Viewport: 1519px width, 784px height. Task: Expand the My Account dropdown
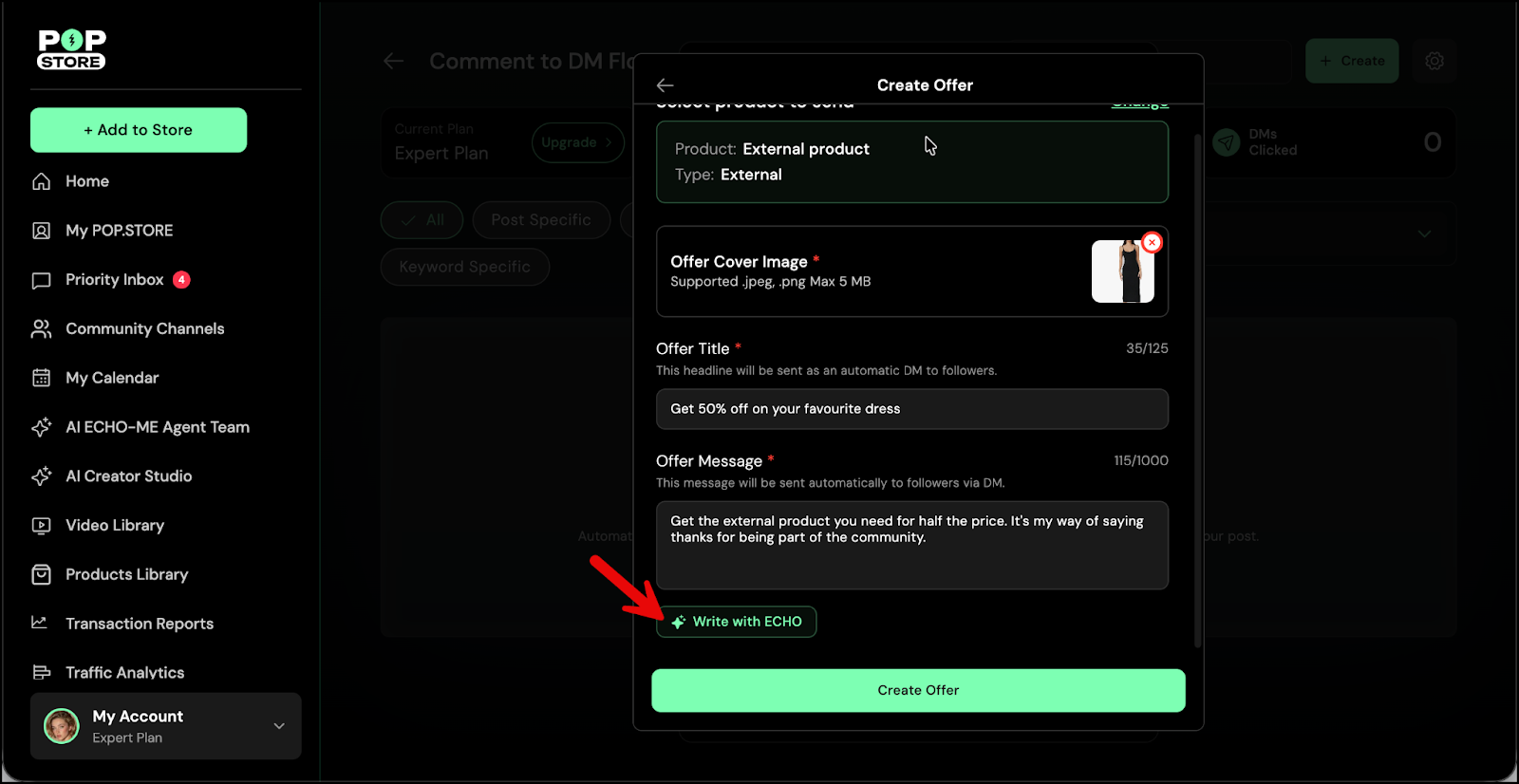tap(279, 726)
